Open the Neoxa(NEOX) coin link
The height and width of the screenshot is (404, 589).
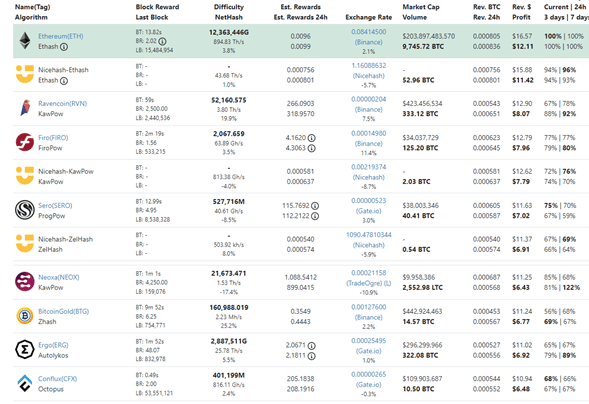pyautogui.click(x=59, y=277)
